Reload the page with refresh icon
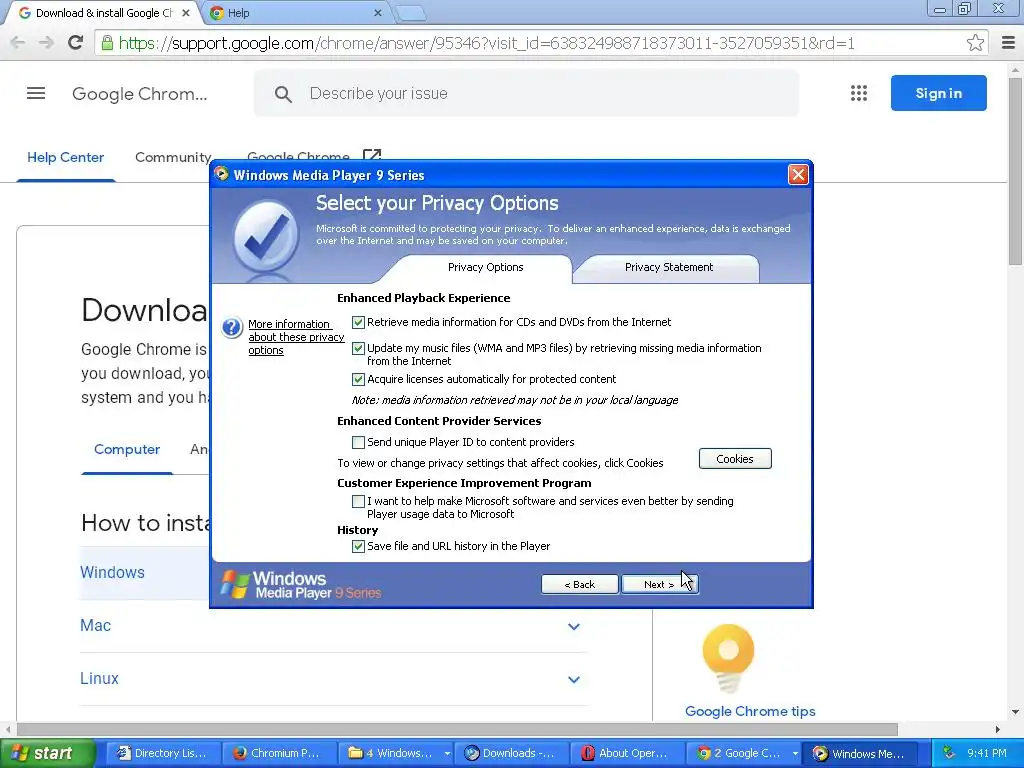Image resolution: width=1024 pixels, height=768 pixels. (x=76, y=43)
